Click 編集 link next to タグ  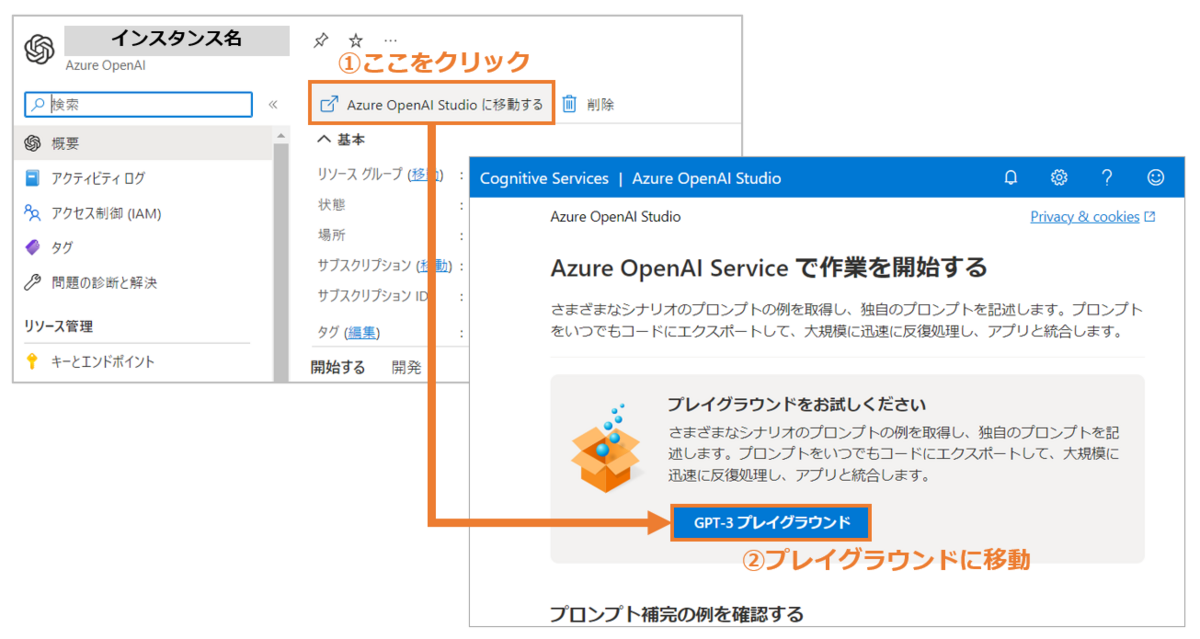pos(363,332)
